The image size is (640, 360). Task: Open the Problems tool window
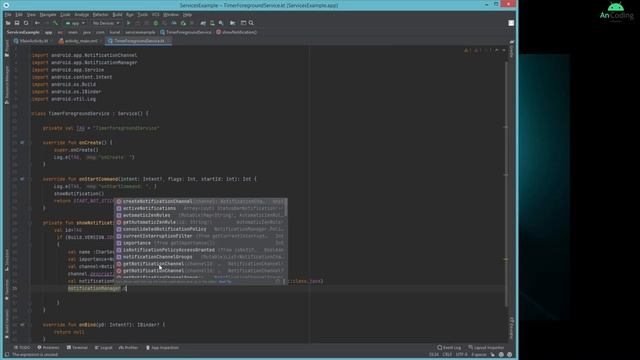tap(48, 348)
